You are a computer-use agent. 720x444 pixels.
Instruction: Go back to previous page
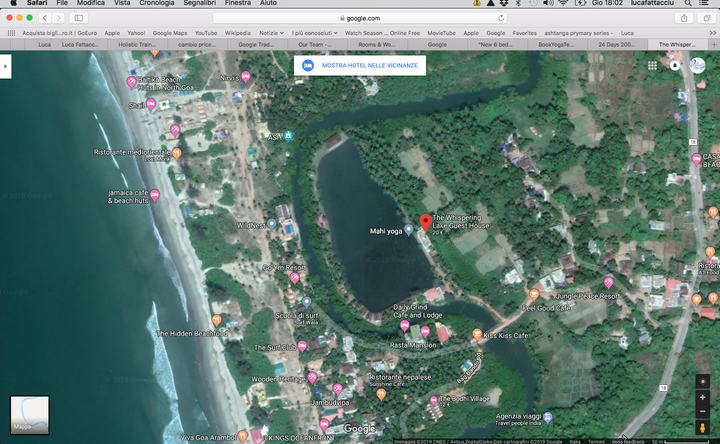(45, 18)
